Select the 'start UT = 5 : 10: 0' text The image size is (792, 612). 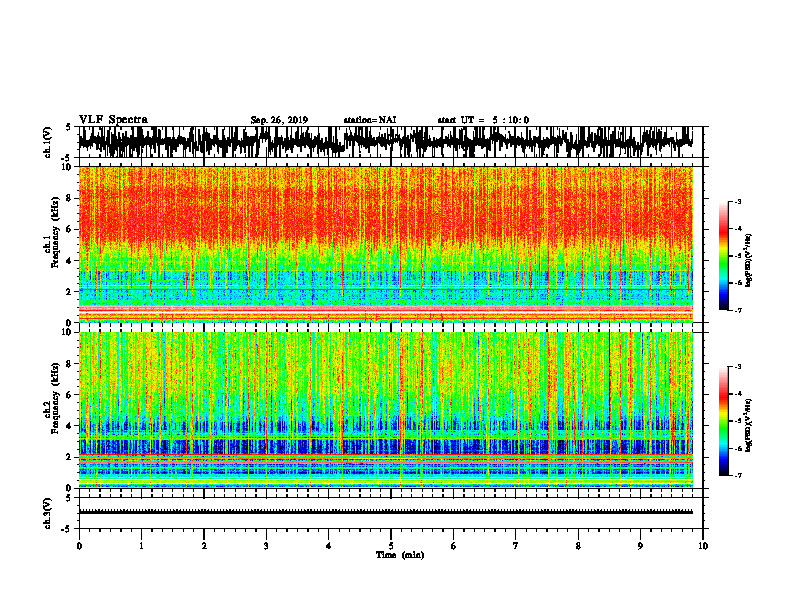coord(483,120)
